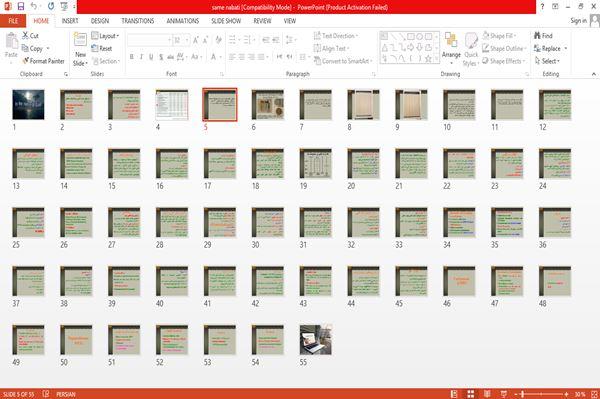Screen dimensions: 600x399
Task: Click the Paste clipboard icon
Action: (11, 41)
